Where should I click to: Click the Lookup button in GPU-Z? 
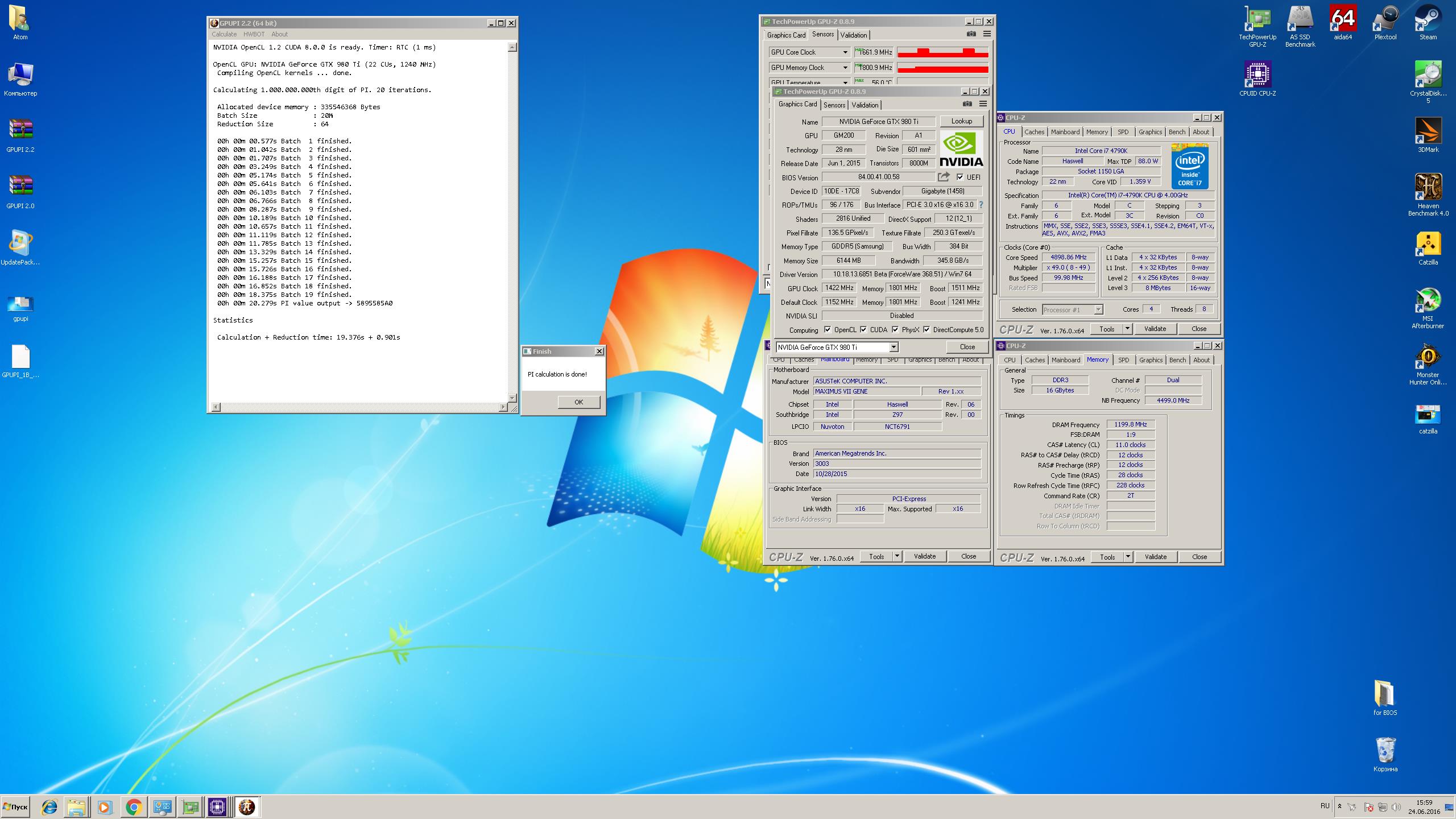coord(962,121)
